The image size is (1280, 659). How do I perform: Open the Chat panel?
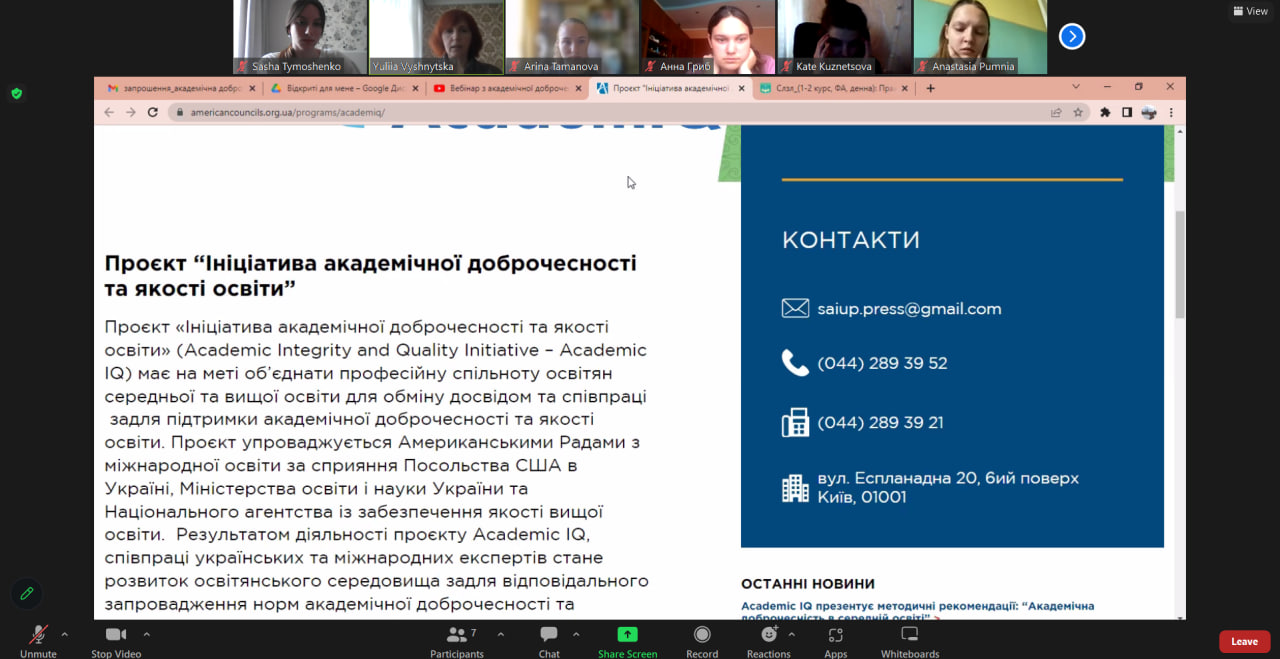[549, 636]
